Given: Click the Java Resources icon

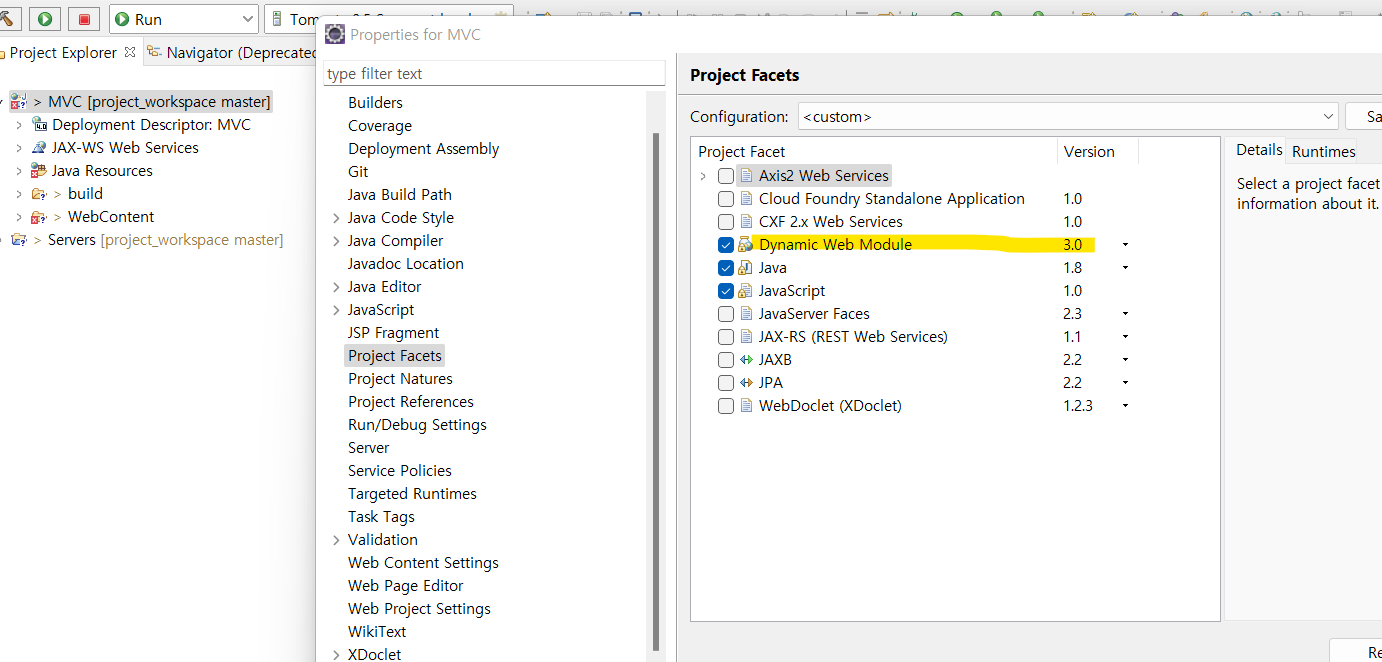Looking at the screenshot, I should [x=40, y=171].
